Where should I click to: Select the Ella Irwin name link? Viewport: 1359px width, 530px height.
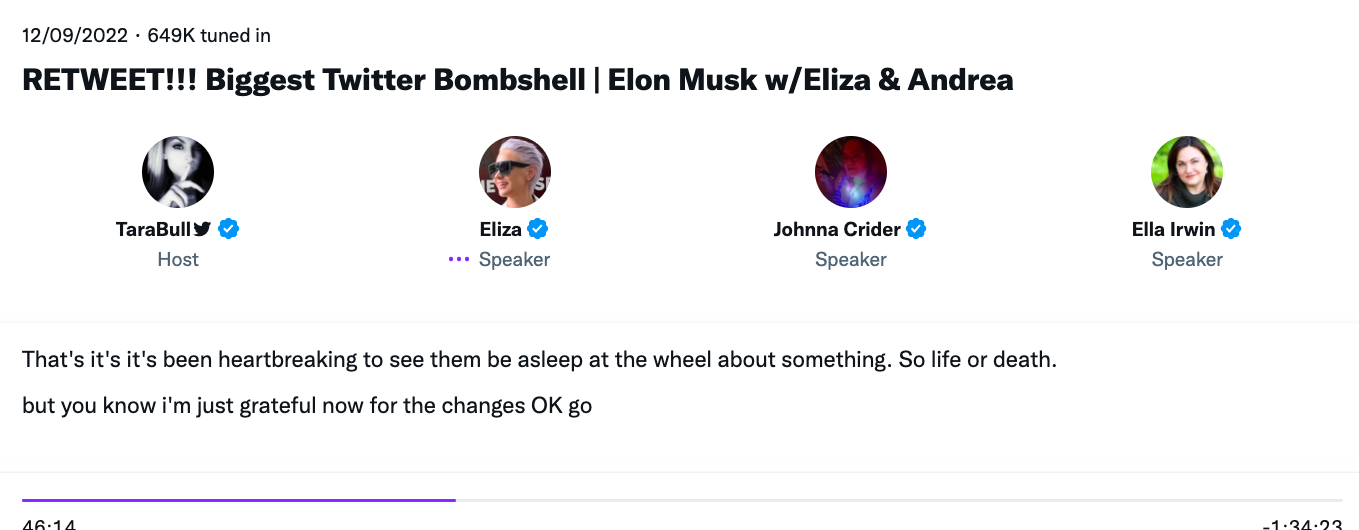pos(1174,229)
